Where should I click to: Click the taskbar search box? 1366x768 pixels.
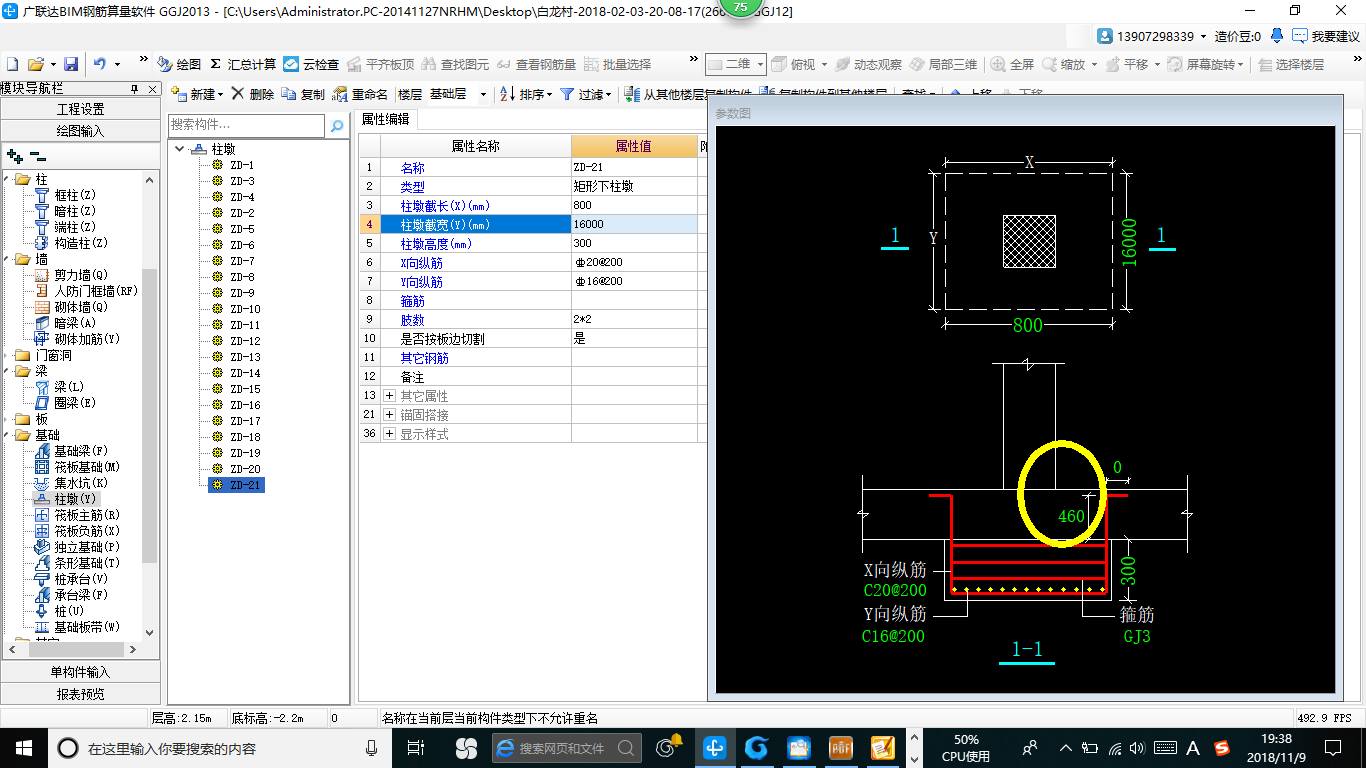[220, 747]
